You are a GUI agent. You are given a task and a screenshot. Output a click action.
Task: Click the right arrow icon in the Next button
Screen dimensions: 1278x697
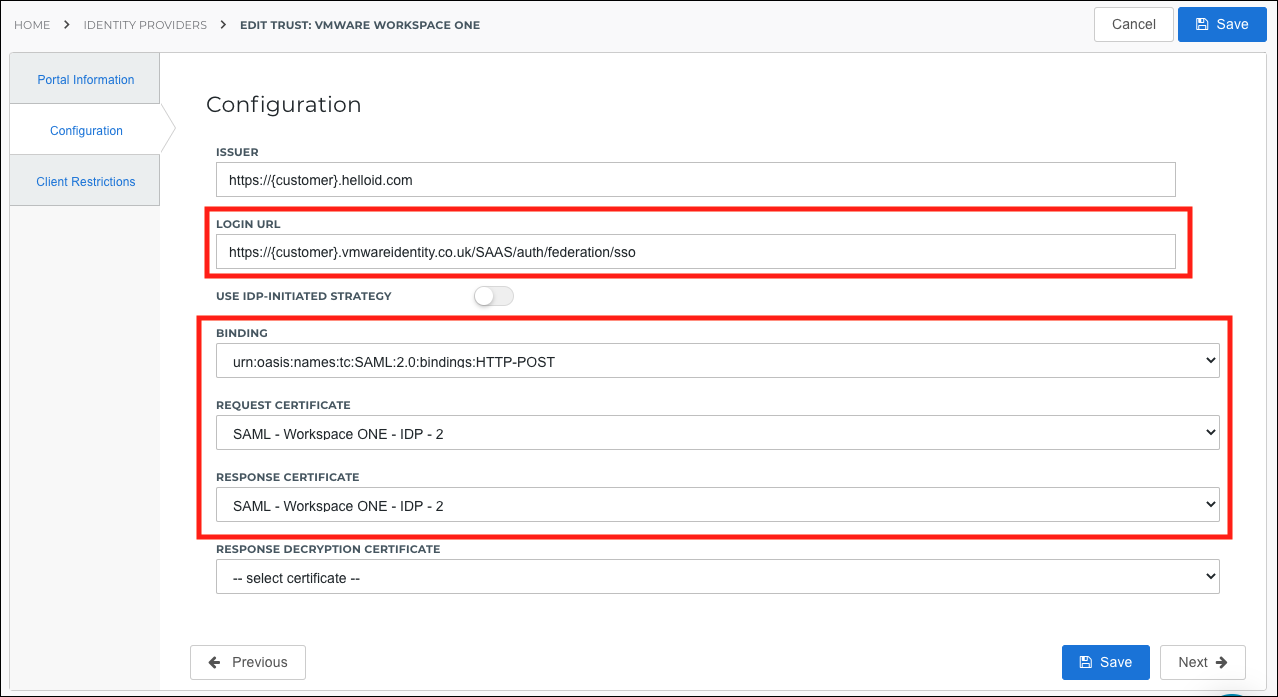1222,662
